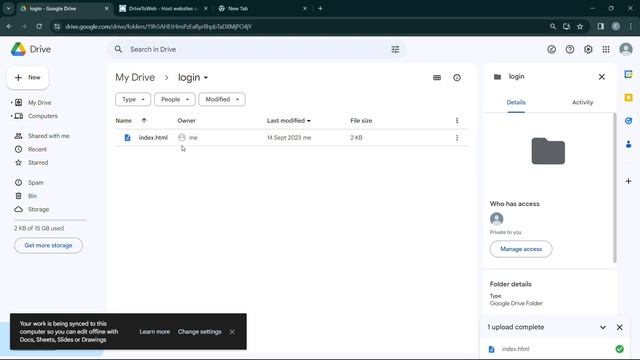Image resolution: width=640 pixels, height=360 pixels.
Task: Click Change settings in sync notification
Action: tap(200, 332)
